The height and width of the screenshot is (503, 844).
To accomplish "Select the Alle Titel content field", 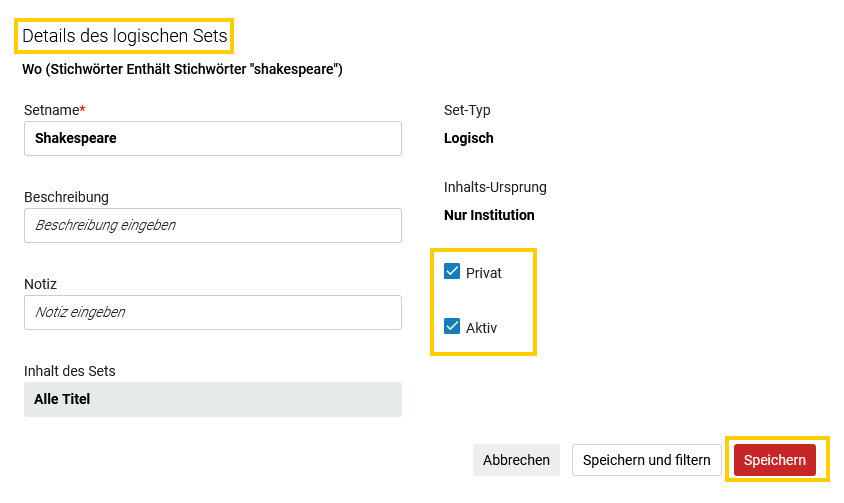I will pos(213,400).
